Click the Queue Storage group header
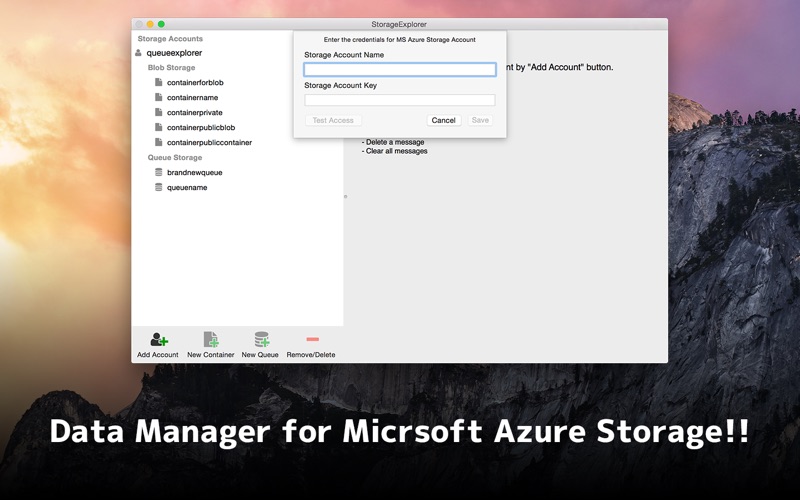 pos(175,157)
